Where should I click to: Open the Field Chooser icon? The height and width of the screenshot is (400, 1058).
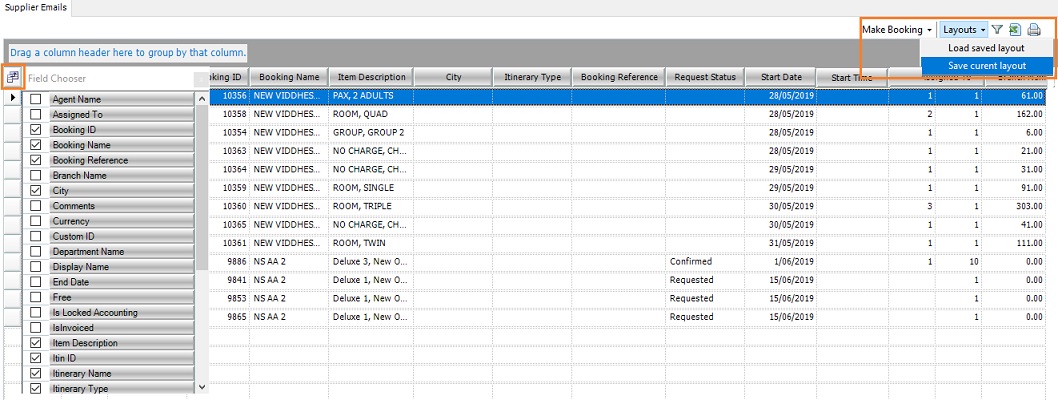click(x=12, y=77)
